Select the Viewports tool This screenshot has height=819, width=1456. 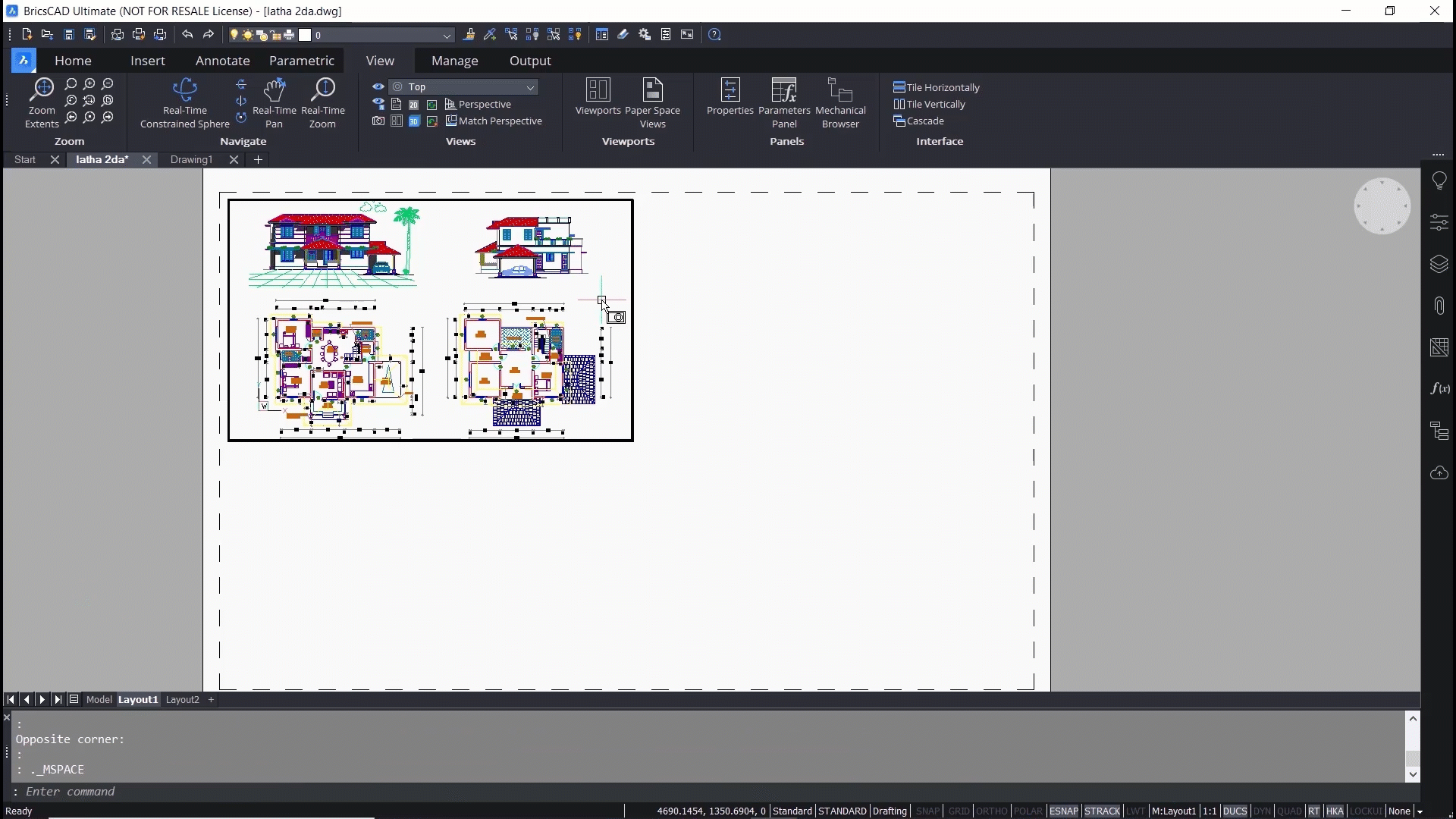pyautogui.click(x=597, y=97)
